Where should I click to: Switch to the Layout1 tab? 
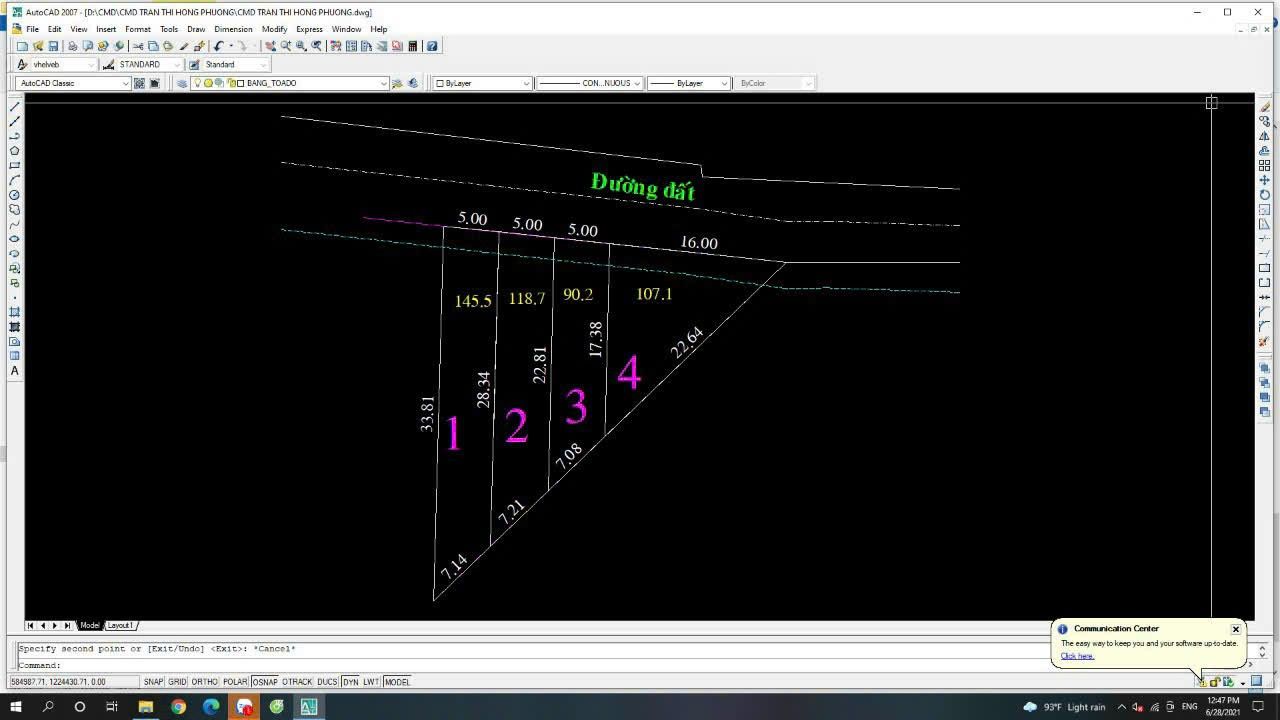119,625
